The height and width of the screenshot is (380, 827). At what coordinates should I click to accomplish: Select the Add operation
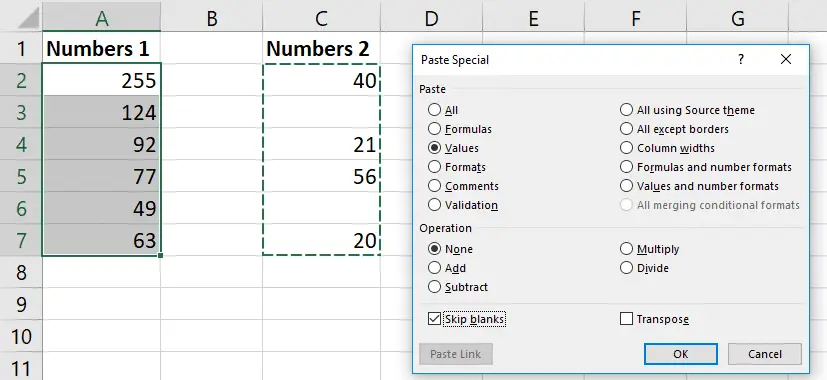[x=435, y=268]
